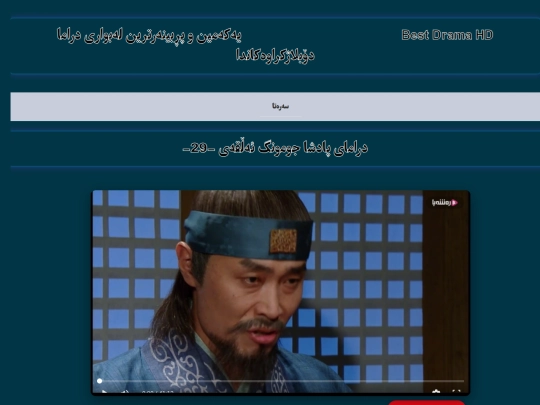Click the header tagline beginning یەکەمین
Screen dimensions: 540x405
point(185,45)
